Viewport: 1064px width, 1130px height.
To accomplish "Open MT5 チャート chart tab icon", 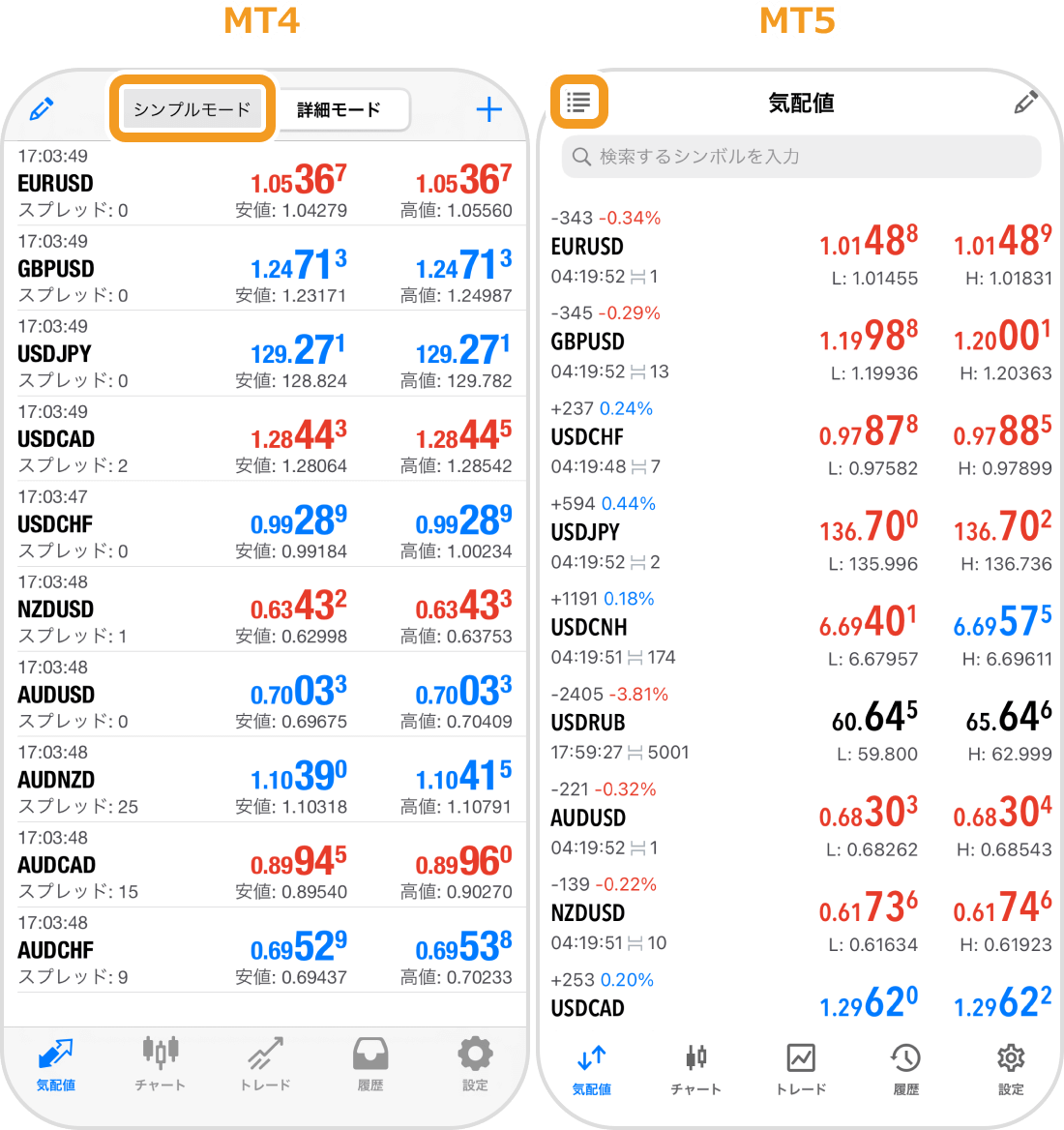I will pyautogui.click(x=695, y=1058).
